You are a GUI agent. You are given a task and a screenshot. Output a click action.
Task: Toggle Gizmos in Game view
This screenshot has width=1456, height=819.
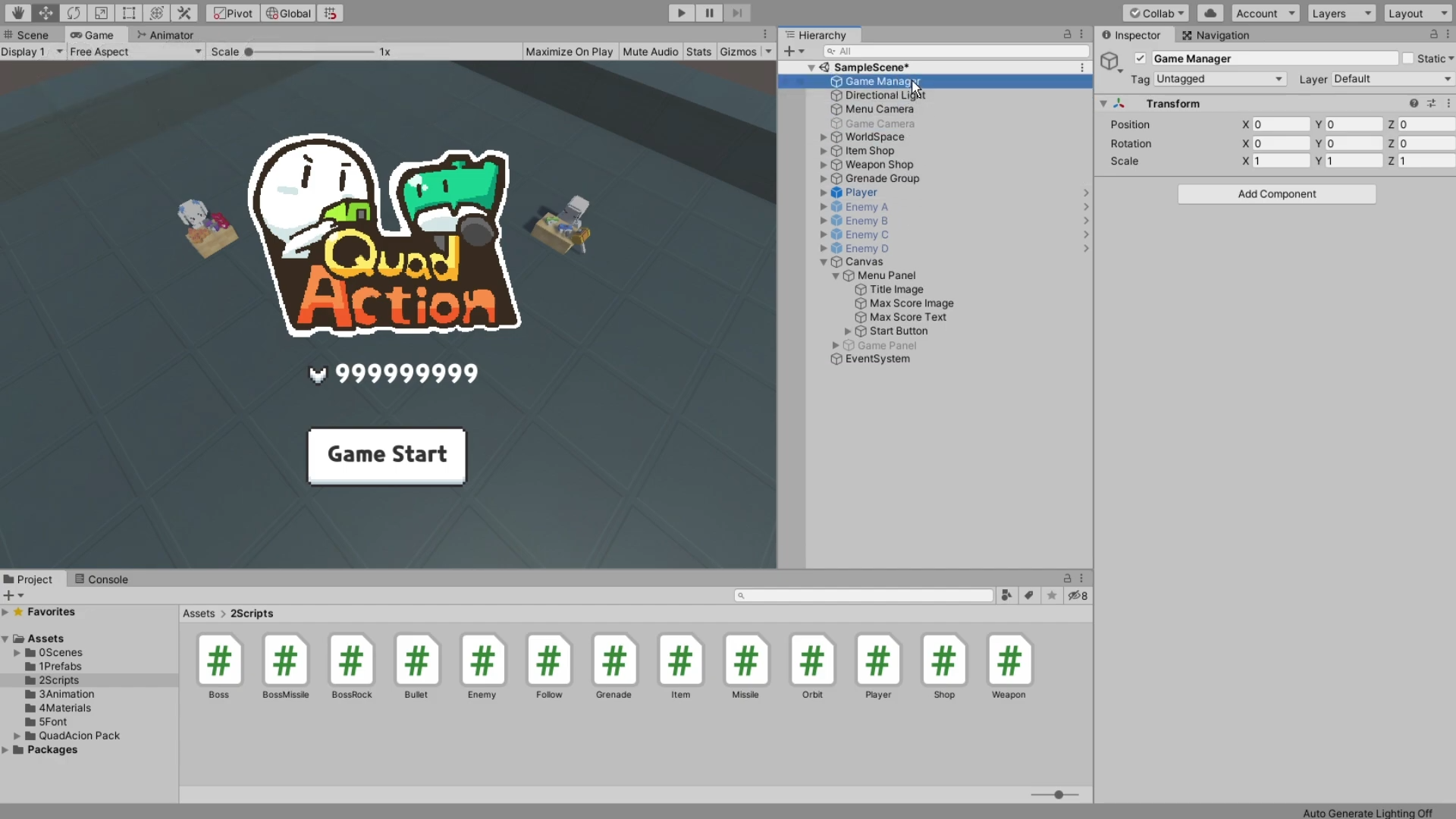[x=738, y=52]
